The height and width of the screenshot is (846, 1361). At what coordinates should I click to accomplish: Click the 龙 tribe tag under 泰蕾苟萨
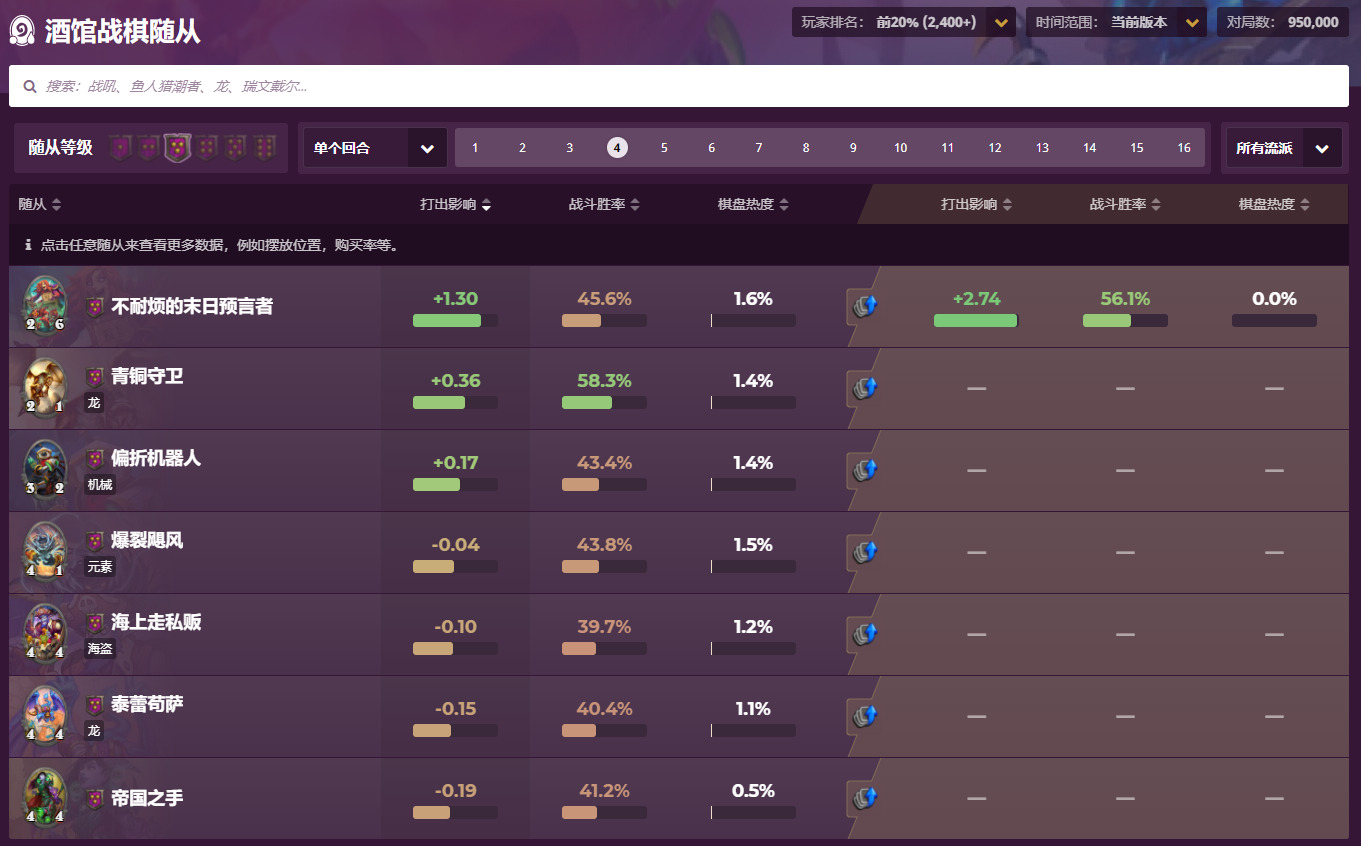(x=94, y=731)
